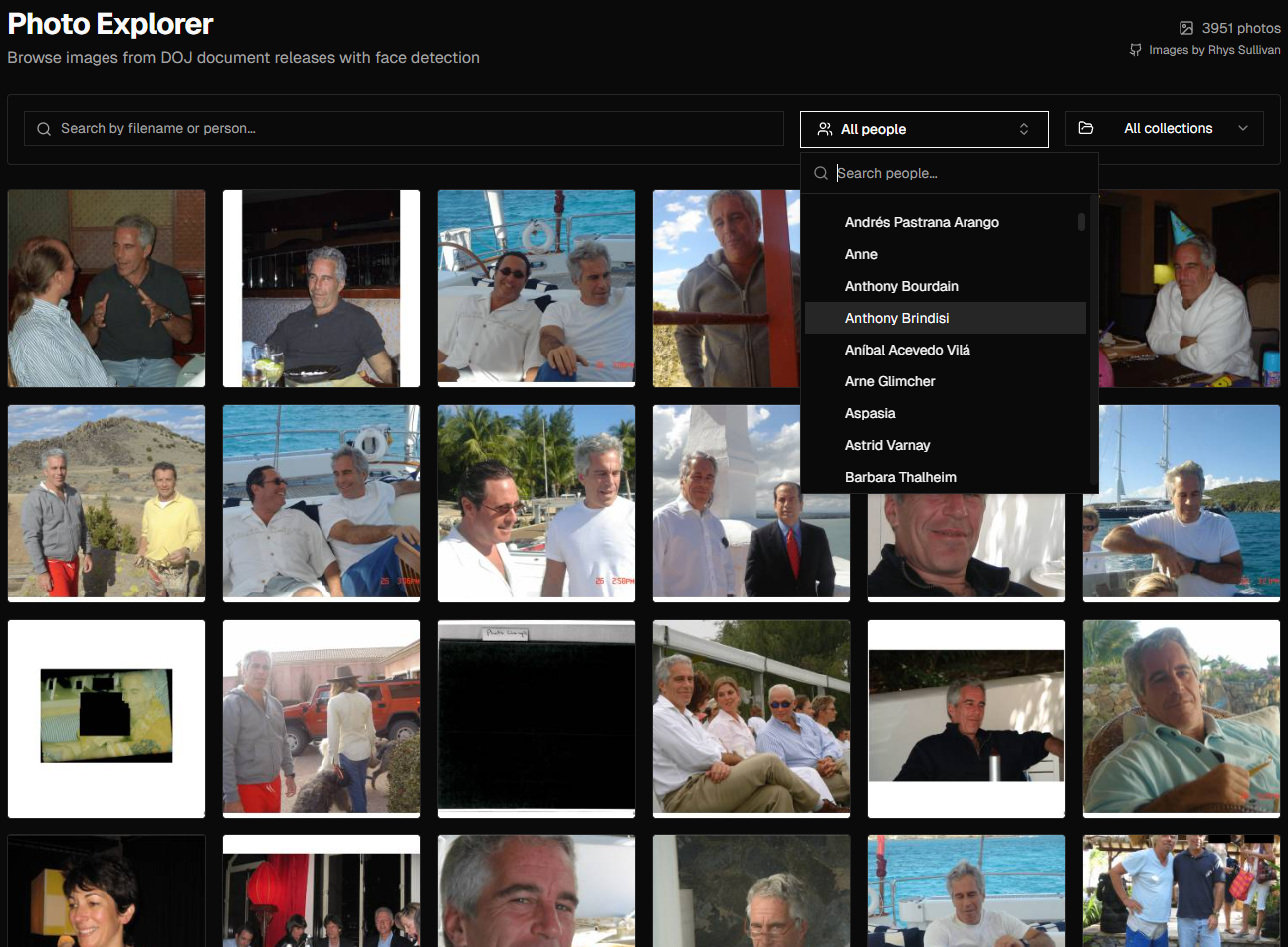1288x947 pixels.
Task: Click the people icon on the All people filter
Action: point(825,129)
